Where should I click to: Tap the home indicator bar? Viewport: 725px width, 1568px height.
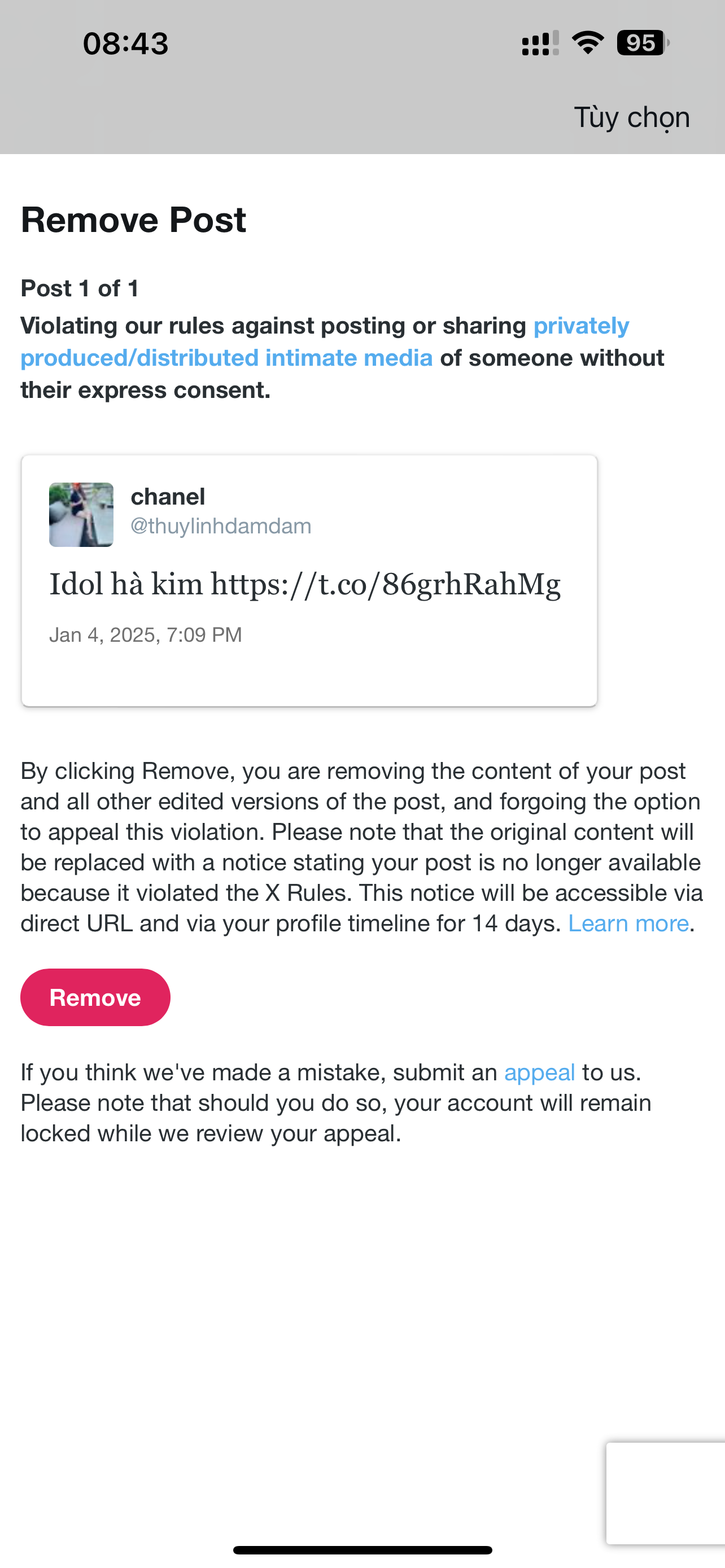click(x=362, y=1550)
